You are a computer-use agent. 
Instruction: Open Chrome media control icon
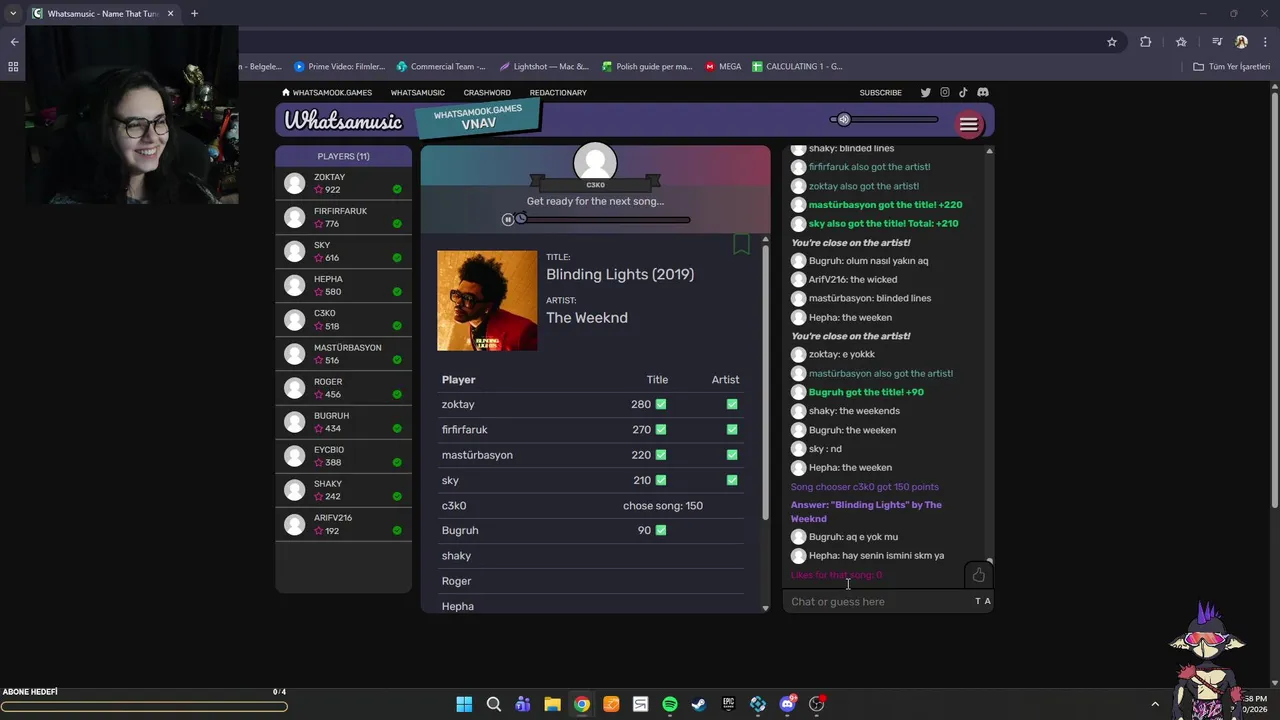[x=1216, y=42]
